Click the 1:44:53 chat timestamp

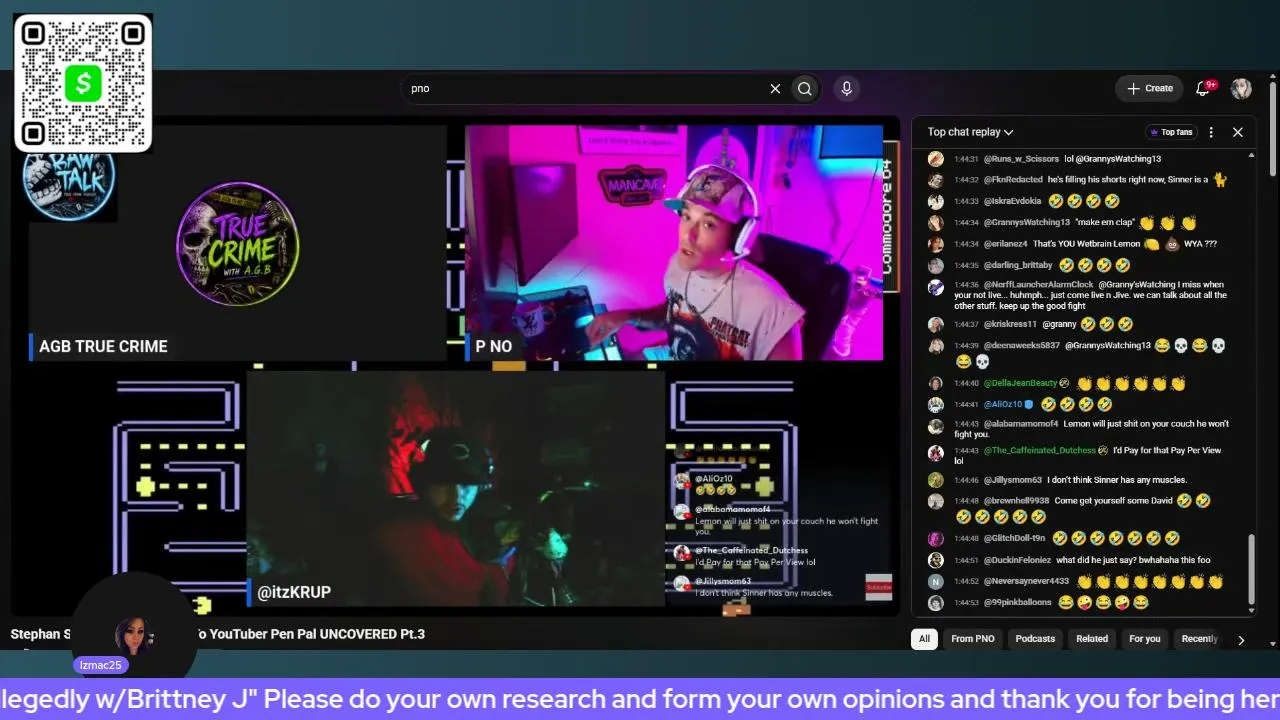(x=966, y=602)
